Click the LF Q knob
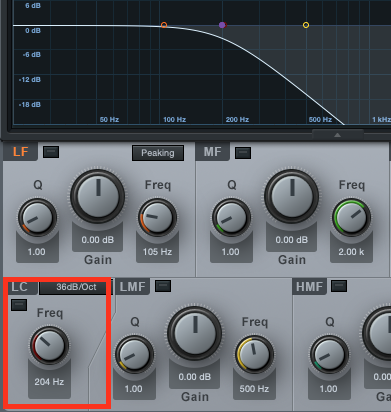The width and height of the screenshot is (391, 412). (37, 217)
